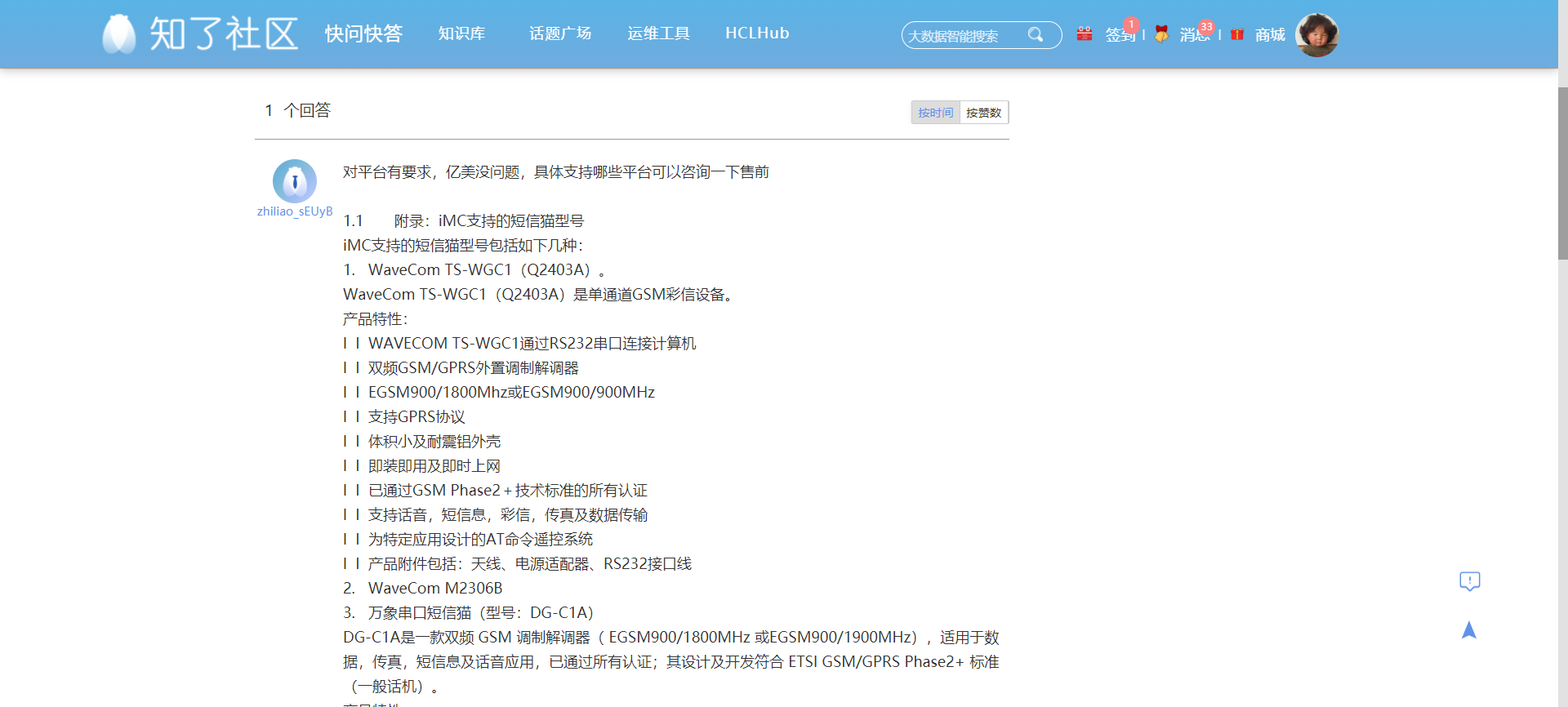Click the sentence starting '对平台有要求'
The image size is (1568, 707).
[x=556, y=172]
